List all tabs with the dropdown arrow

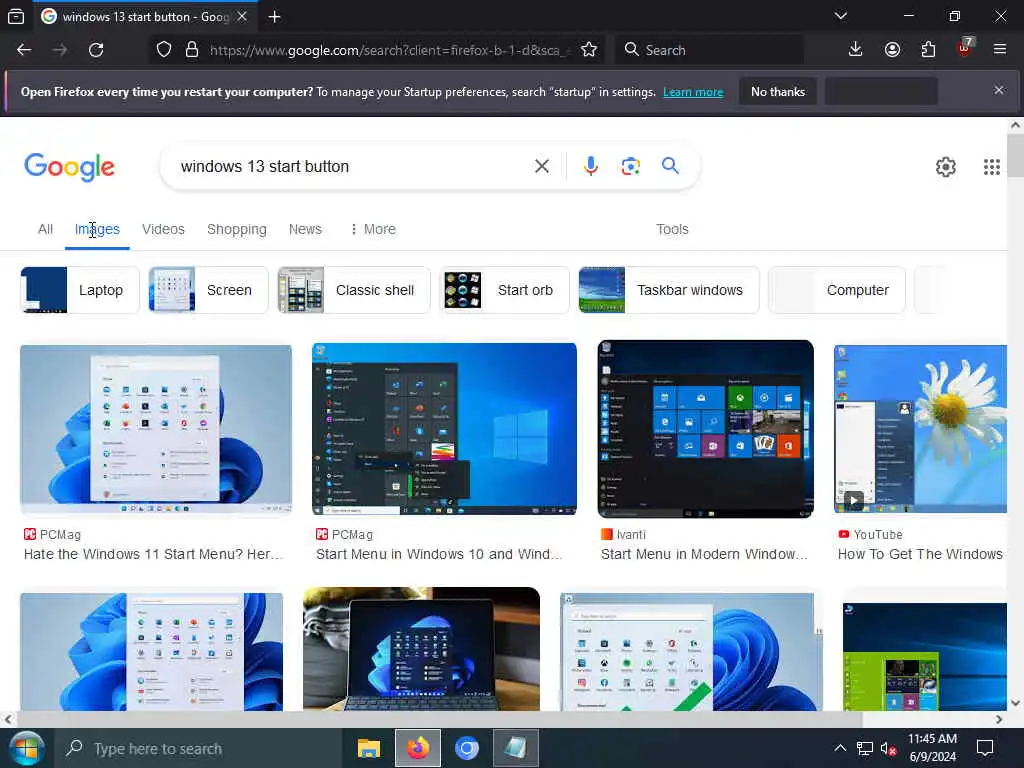click(841, 16)
